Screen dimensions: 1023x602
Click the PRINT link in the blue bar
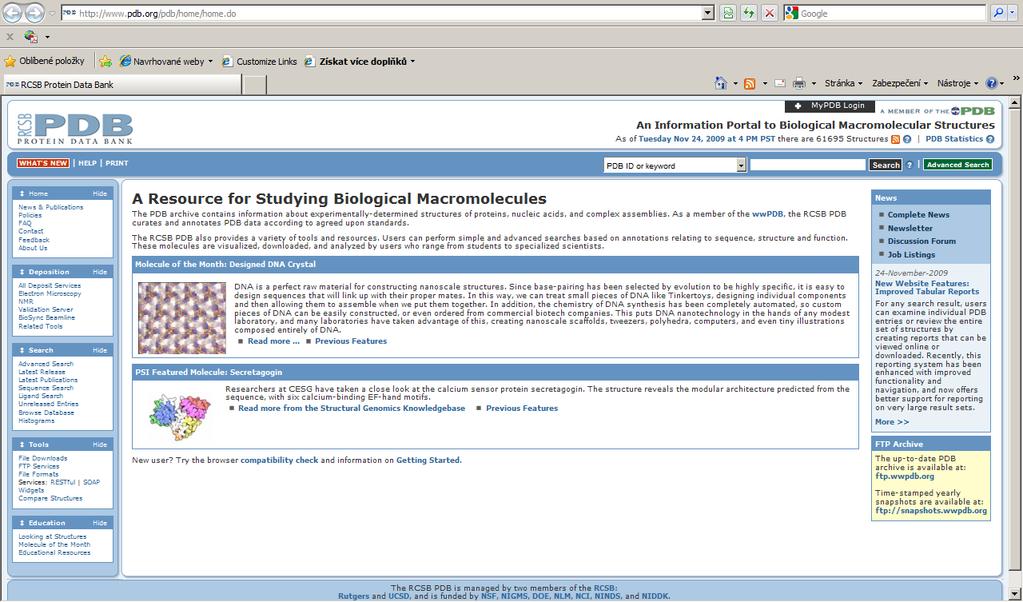[x=117, y=163]
